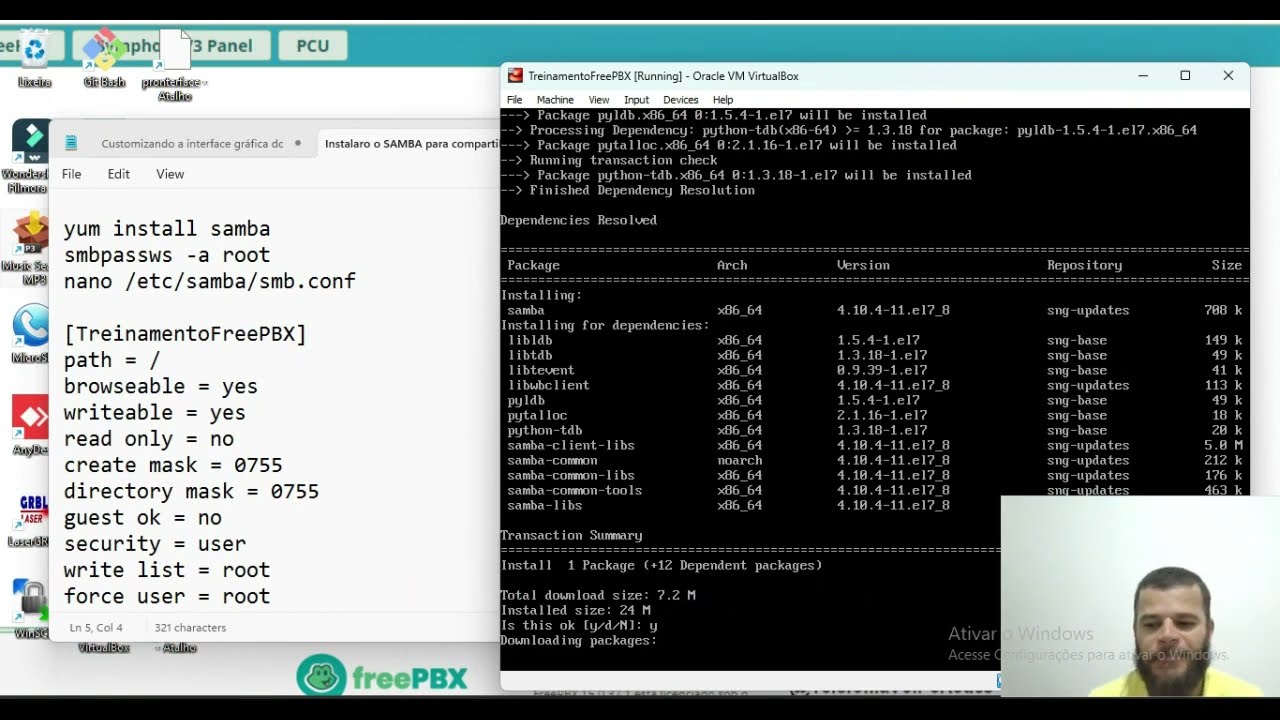This screenshot has width=1280, height=720.
Task: Click the 'write list = root' line
Action: coord(167,570)
